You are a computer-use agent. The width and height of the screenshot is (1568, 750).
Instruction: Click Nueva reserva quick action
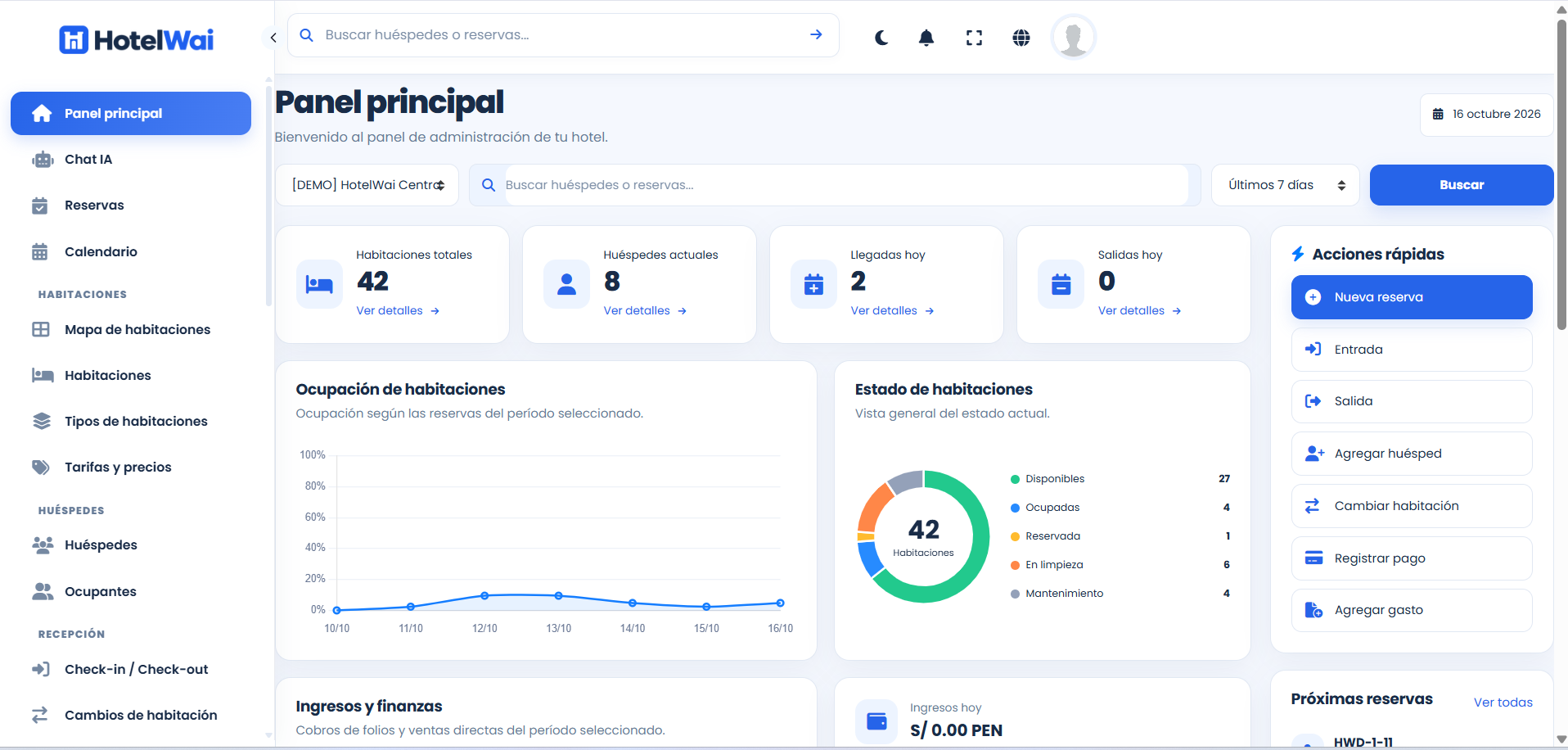coord(1412,297)
